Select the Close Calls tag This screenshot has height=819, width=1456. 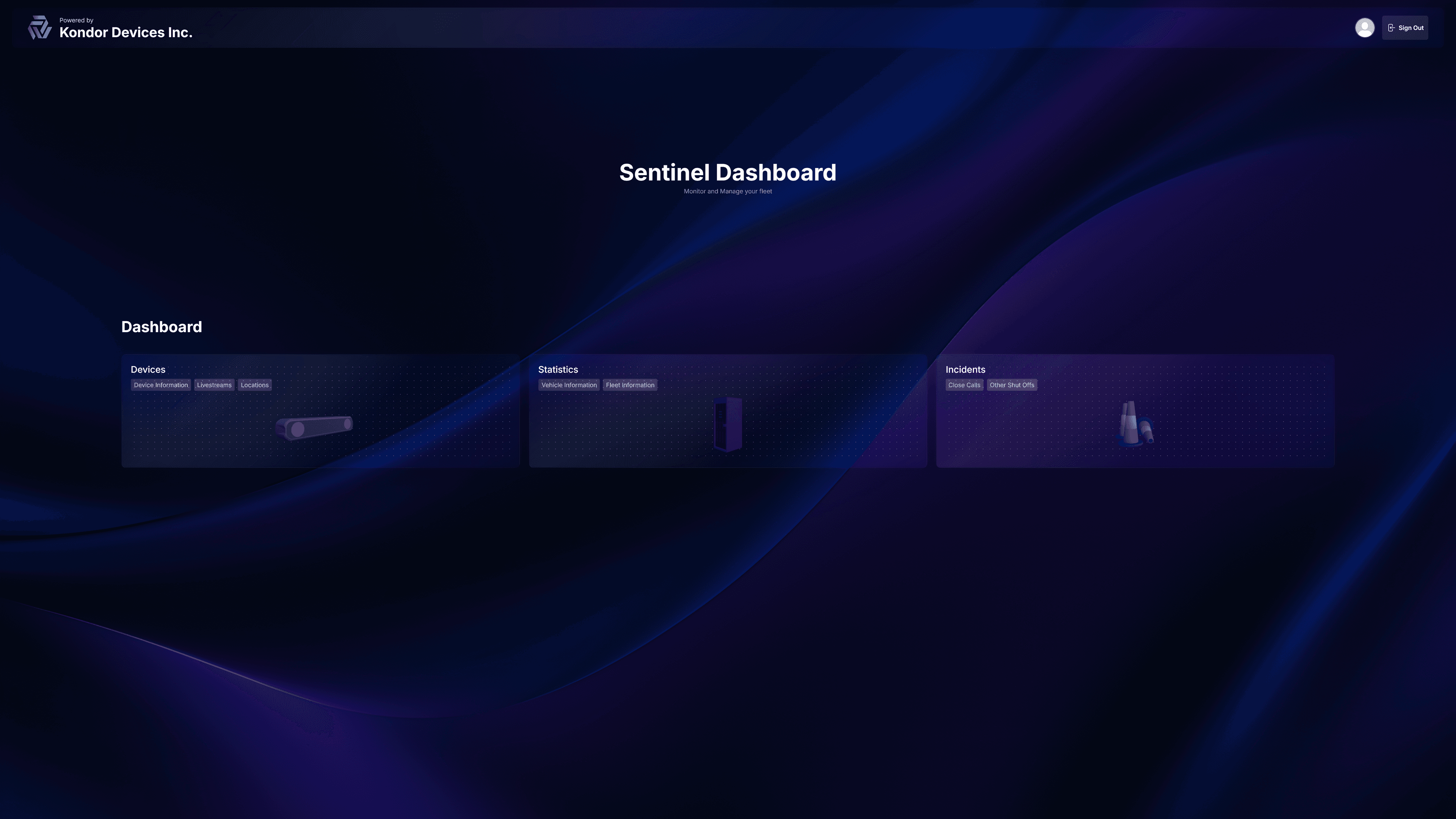(964, 385)
